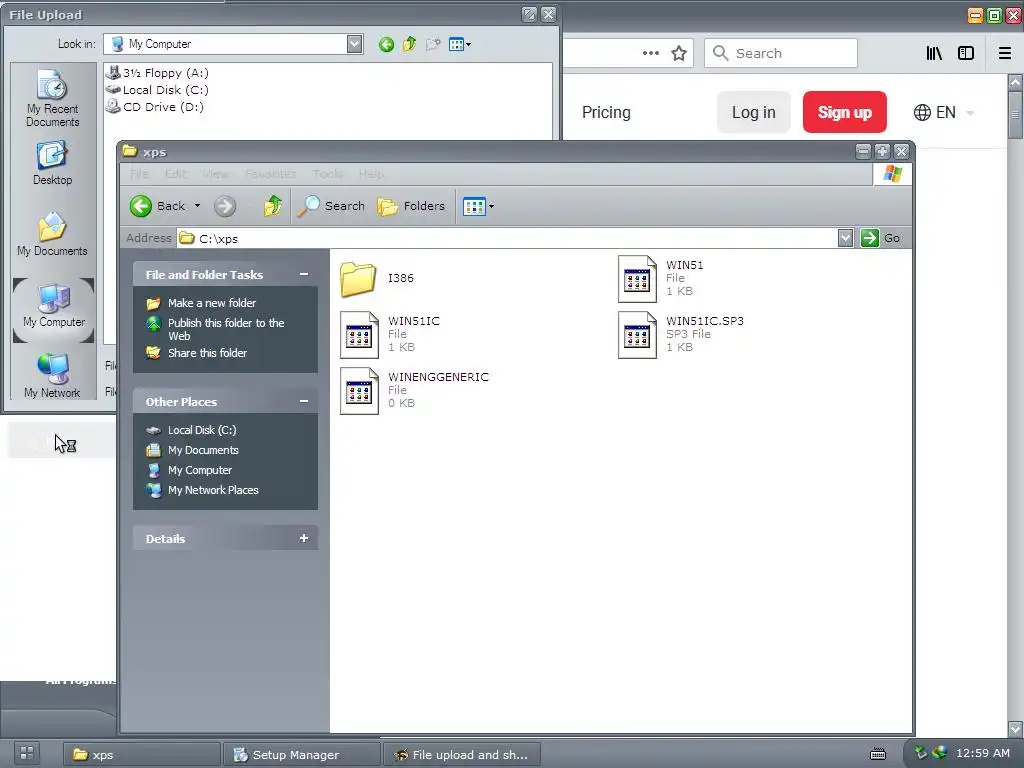Open the browser Library icon
The image size is (1024, 768).
pos(934,54)
